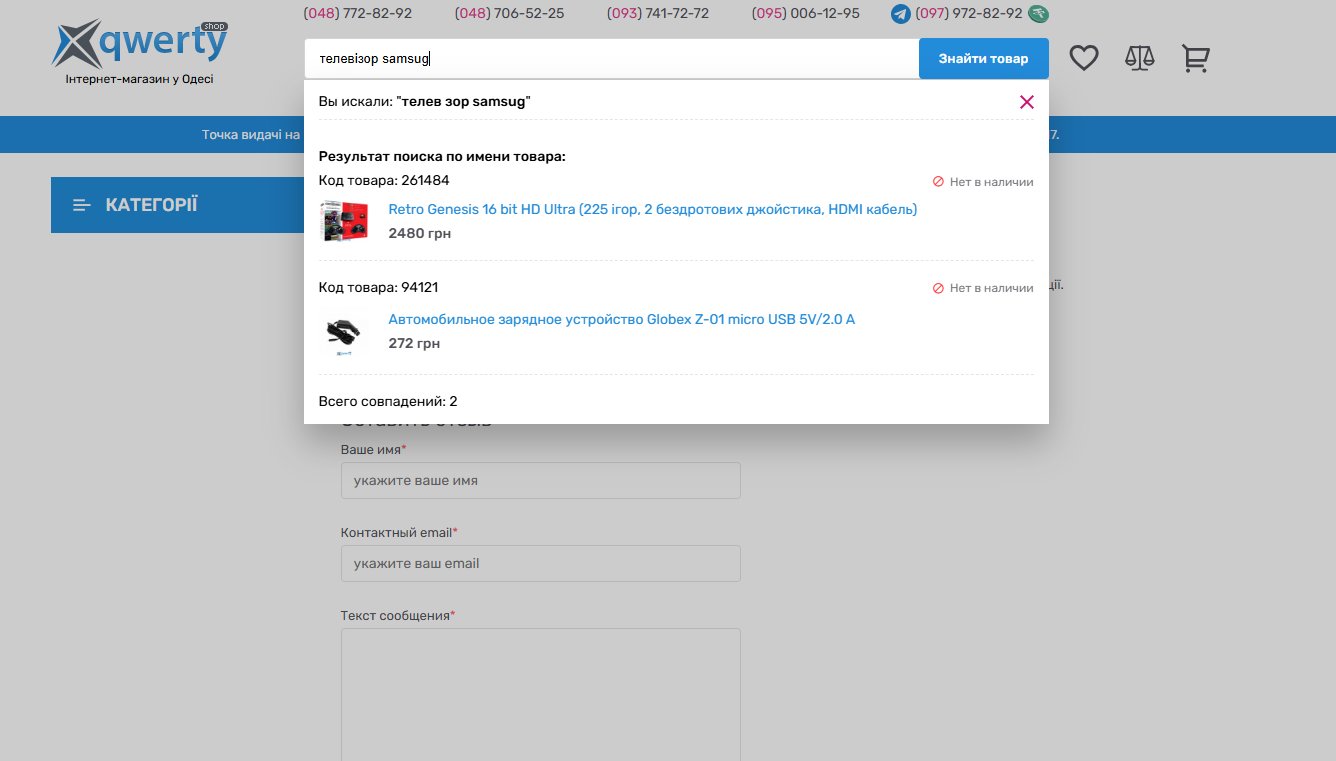This screenshot has width=1336, height=761.
Task: Call phone number (095) 006-12-95
Action: 805,14
